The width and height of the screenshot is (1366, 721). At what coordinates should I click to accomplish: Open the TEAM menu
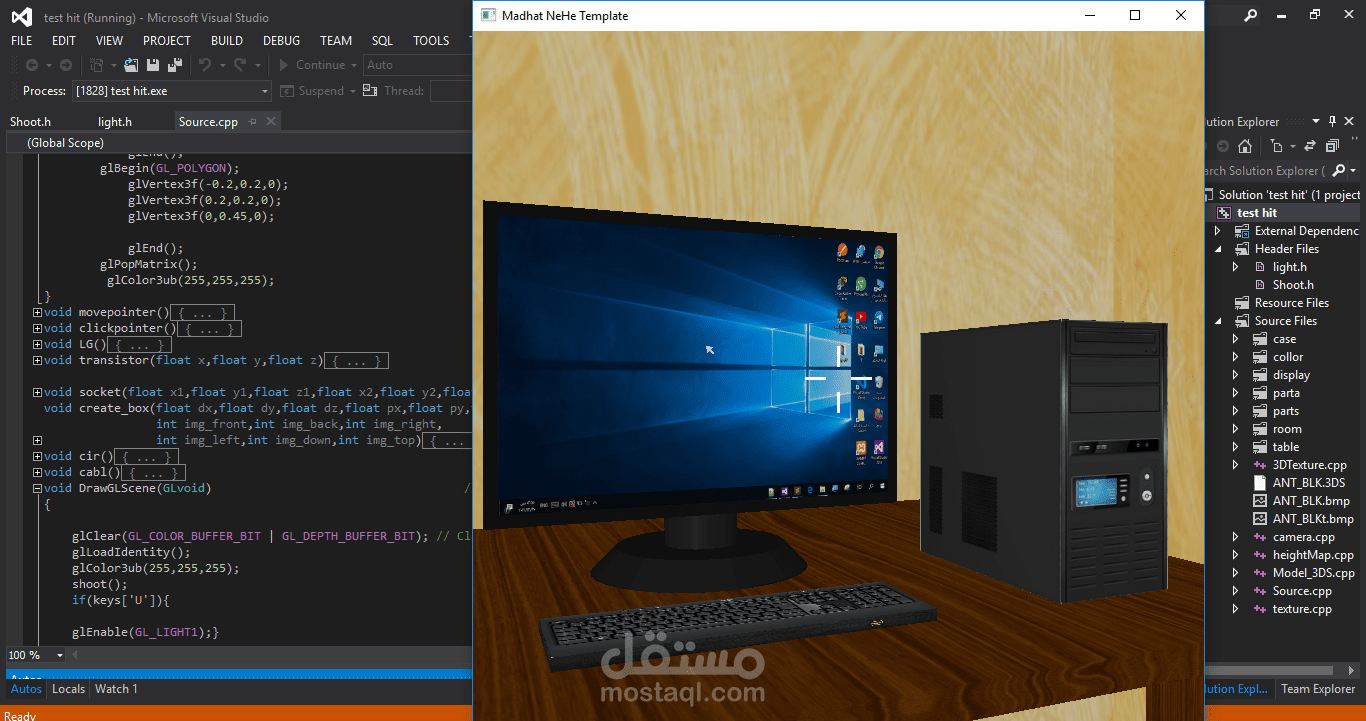point(336,41)
